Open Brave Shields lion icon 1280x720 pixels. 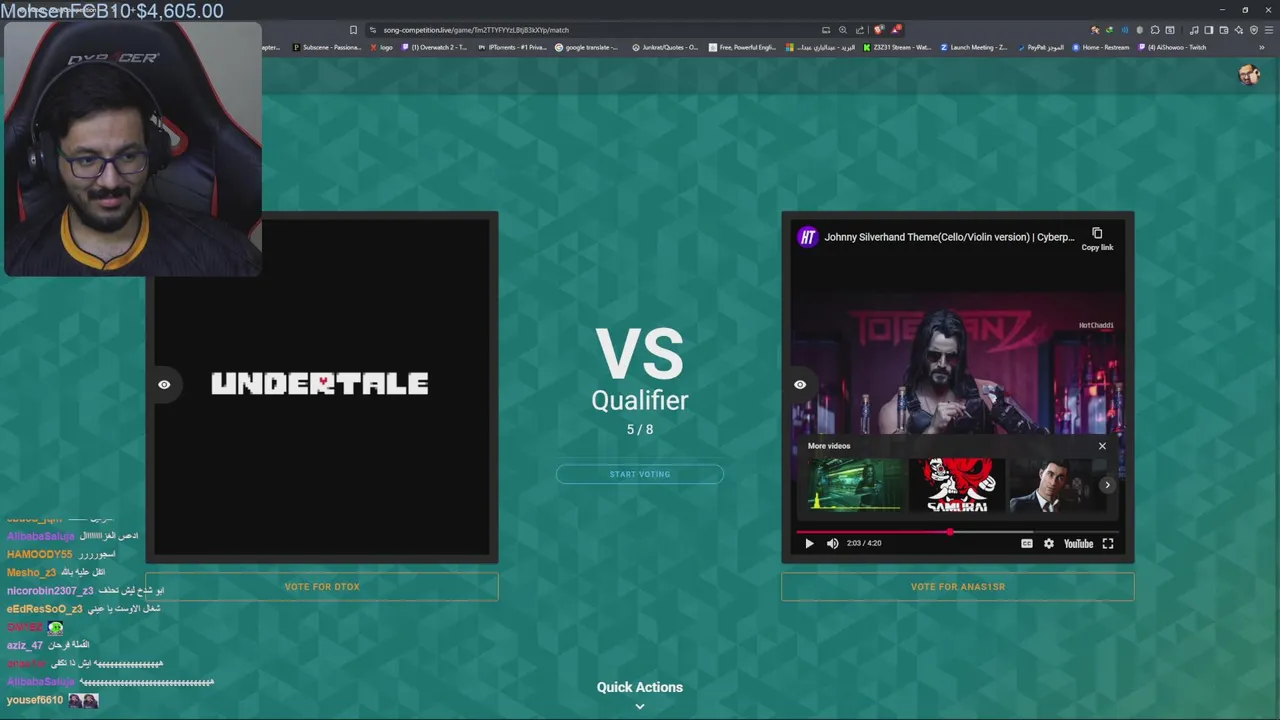(x=879, y=30)
